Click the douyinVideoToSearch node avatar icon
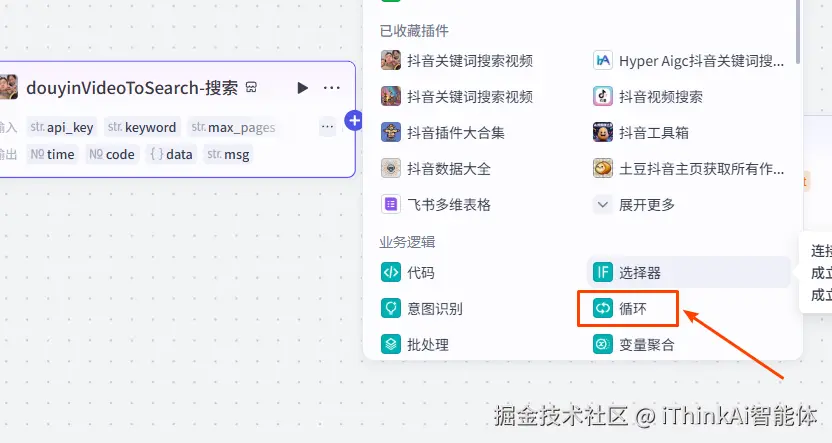This screenshot has height=443, width=832. click(x=8, y=88)
